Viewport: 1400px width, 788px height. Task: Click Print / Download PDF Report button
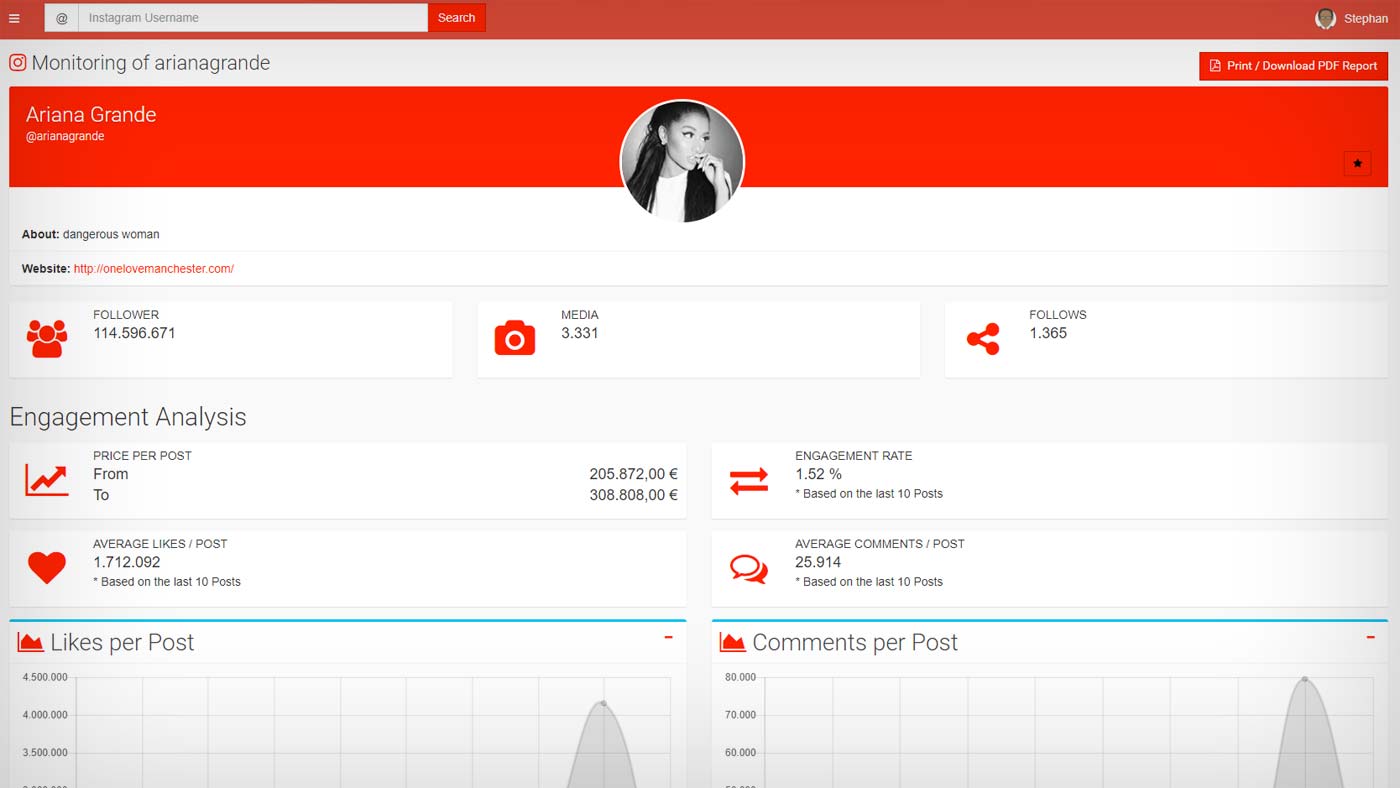1293,66
